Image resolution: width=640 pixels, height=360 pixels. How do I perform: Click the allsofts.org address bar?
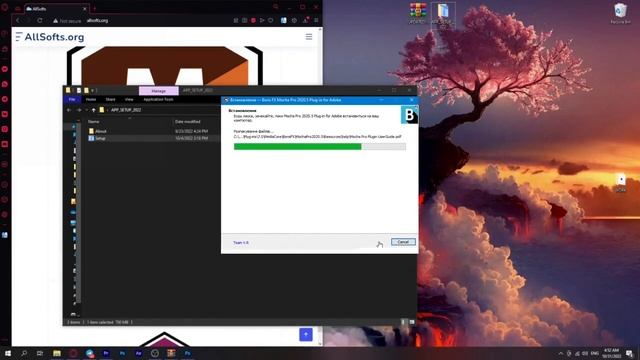click(x=97, y=20)
